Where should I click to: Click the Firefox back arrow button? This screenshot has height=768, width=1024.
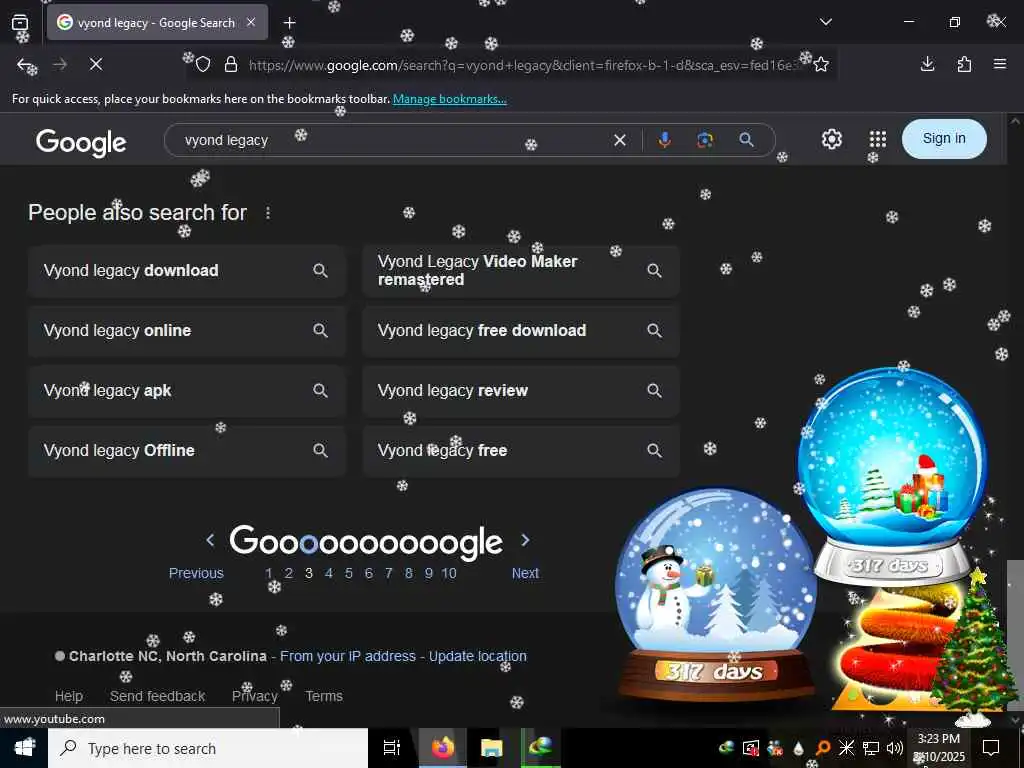pyautogui.click(x=25, y=65)
